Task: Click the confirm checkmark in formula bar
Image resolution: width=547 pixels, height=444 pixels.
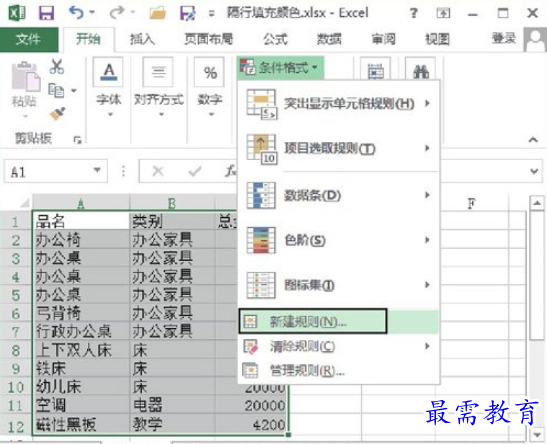Action: [195, 171]
